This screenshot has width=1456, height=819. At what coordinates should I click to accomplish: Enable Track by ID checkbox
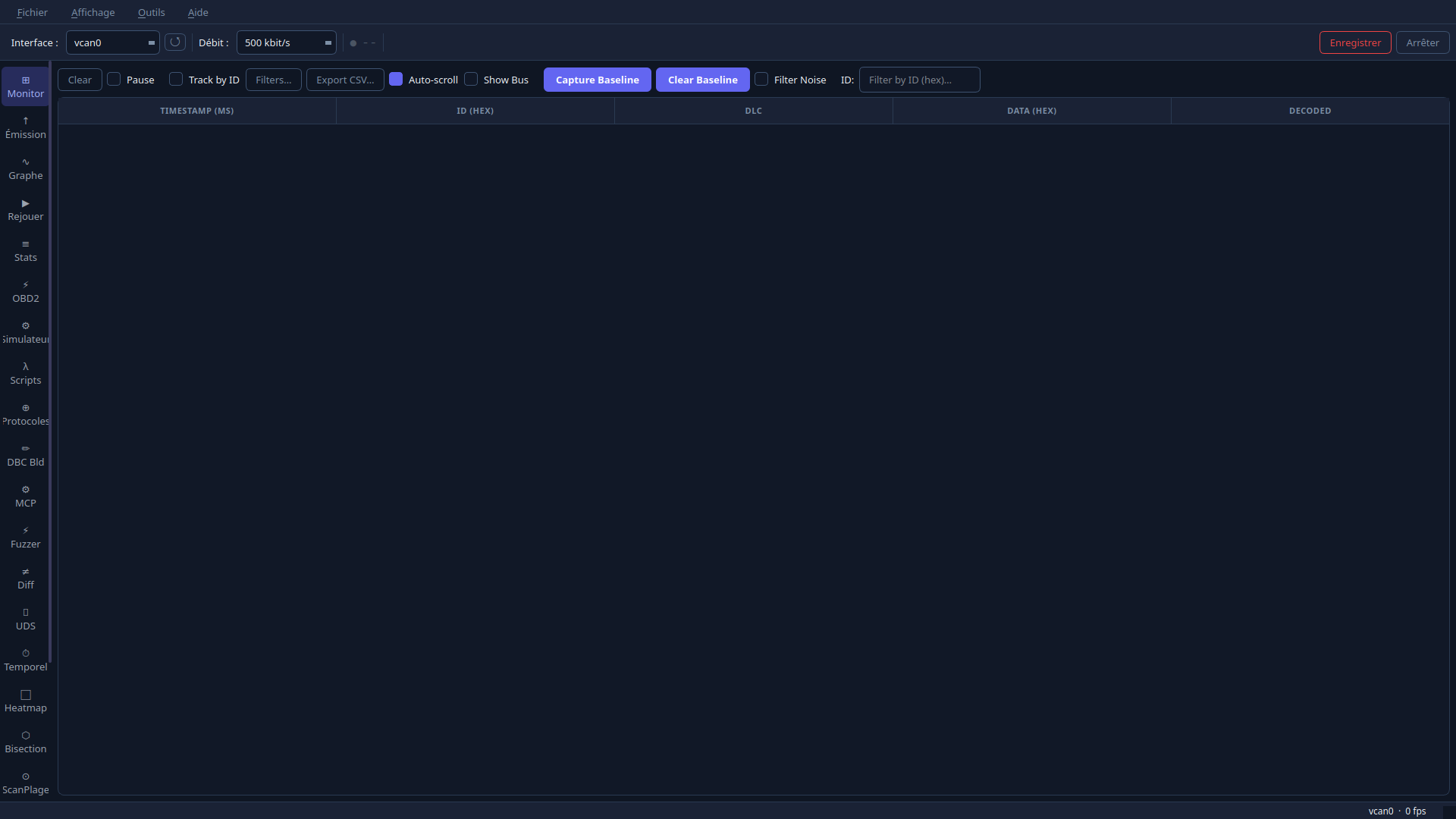click(x=176, y=79)
